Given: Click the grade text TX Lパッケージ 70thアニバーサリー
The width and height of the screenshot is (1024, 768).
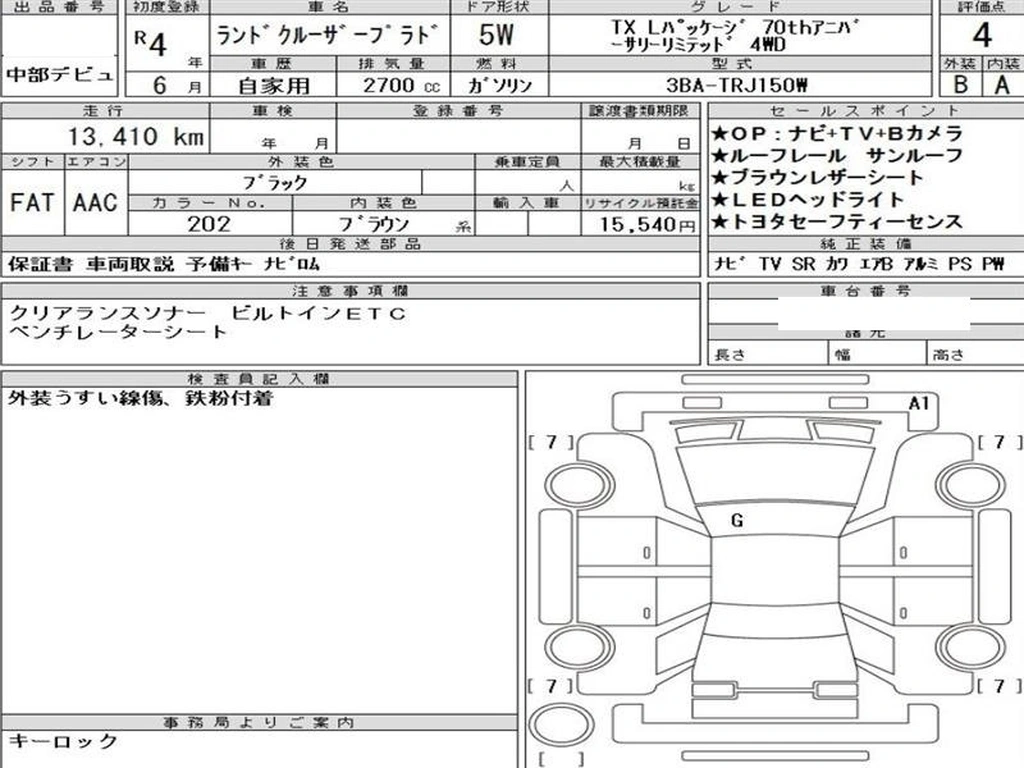Looking at the screenshot, I should [735, 36].
